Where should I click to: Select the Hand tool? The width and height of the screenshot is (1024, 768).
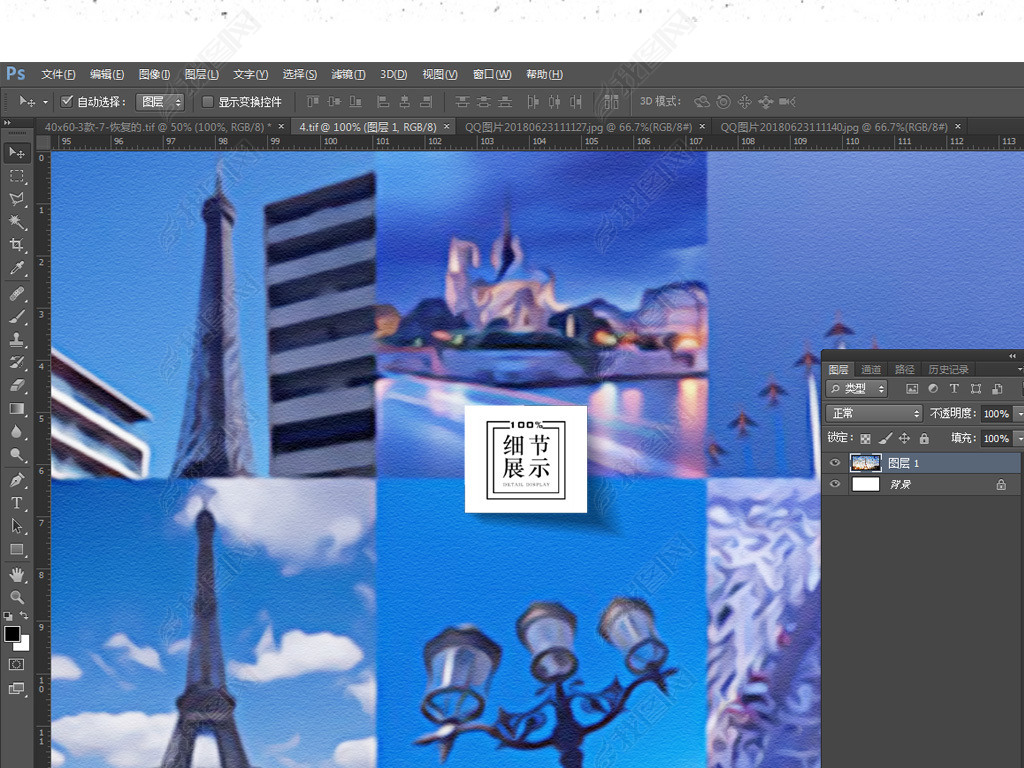coord(17,574)
